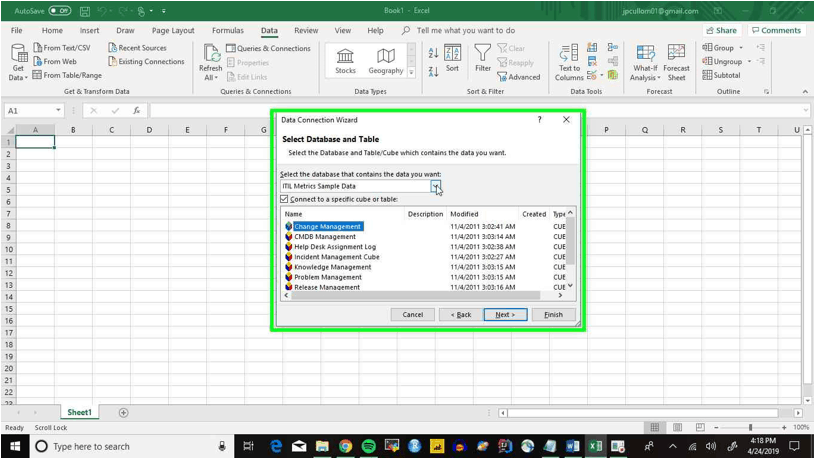Open the What-If Analysis tool
Viewport: 814px width, 459px height.
tap(645, 61)
